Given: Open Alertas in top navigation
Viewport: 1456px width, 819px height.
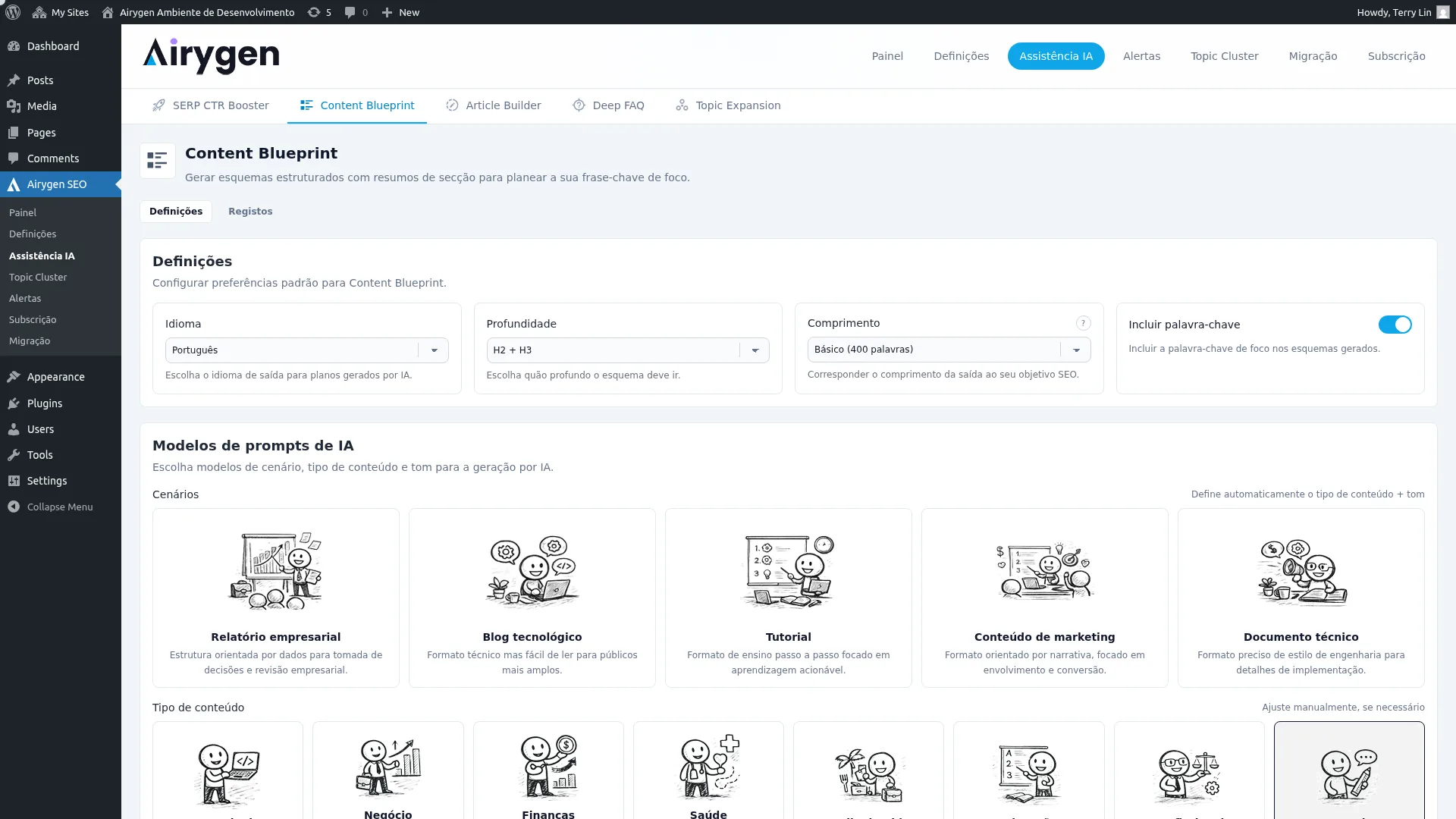Looking at the screenshot, I should tap(1141, 56).
